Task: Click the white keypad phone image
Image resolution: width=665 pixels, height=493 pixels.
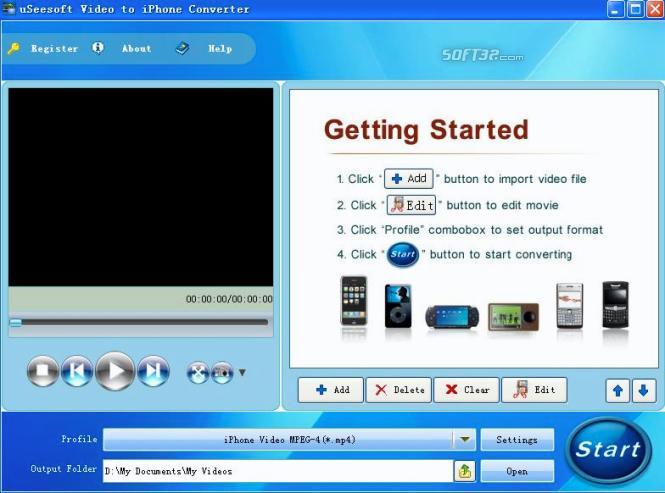Action: [570, 306]
